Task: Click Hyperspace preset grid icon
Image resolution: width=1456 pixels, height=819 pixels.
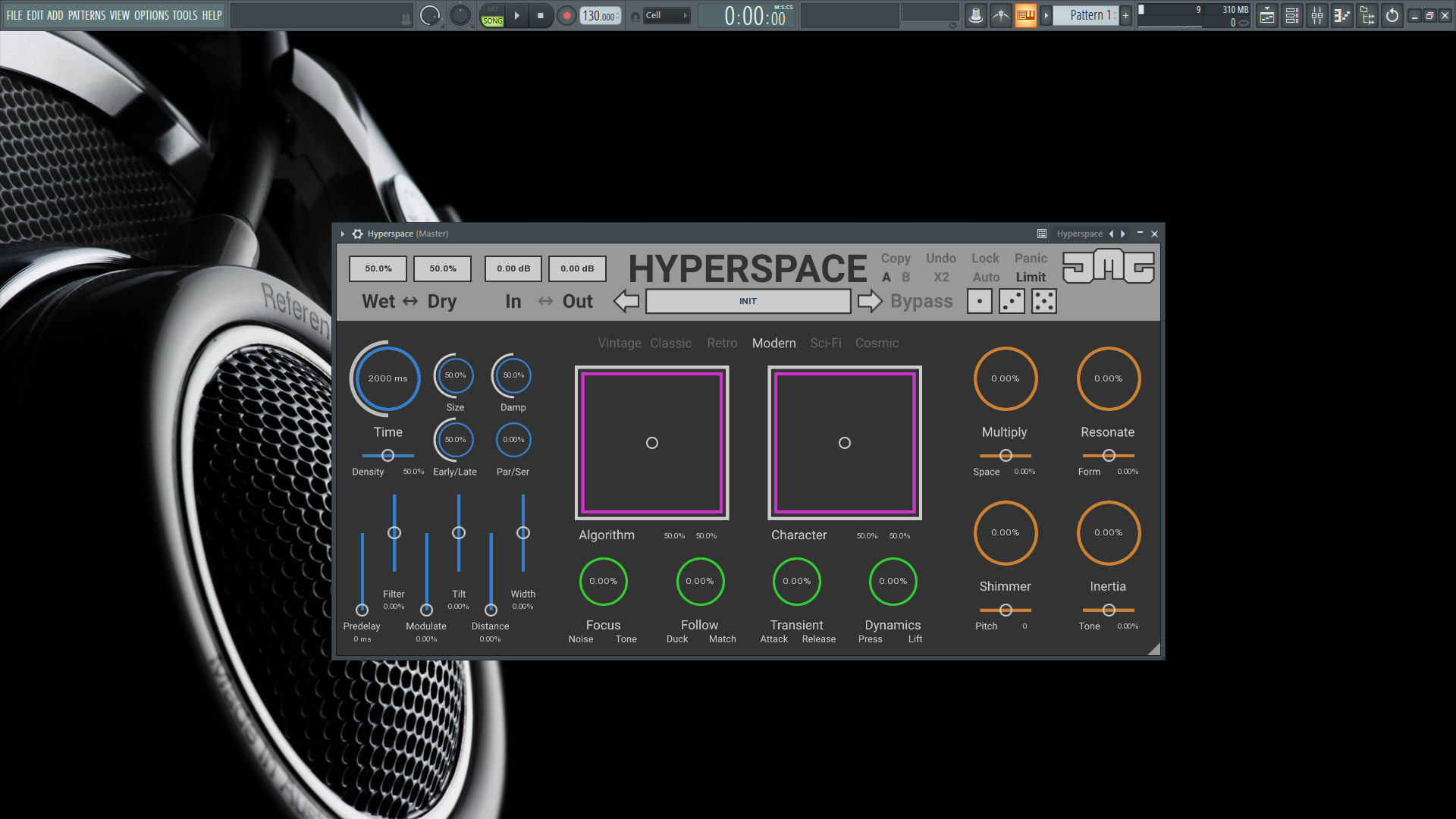Action: pos(1042,234)
